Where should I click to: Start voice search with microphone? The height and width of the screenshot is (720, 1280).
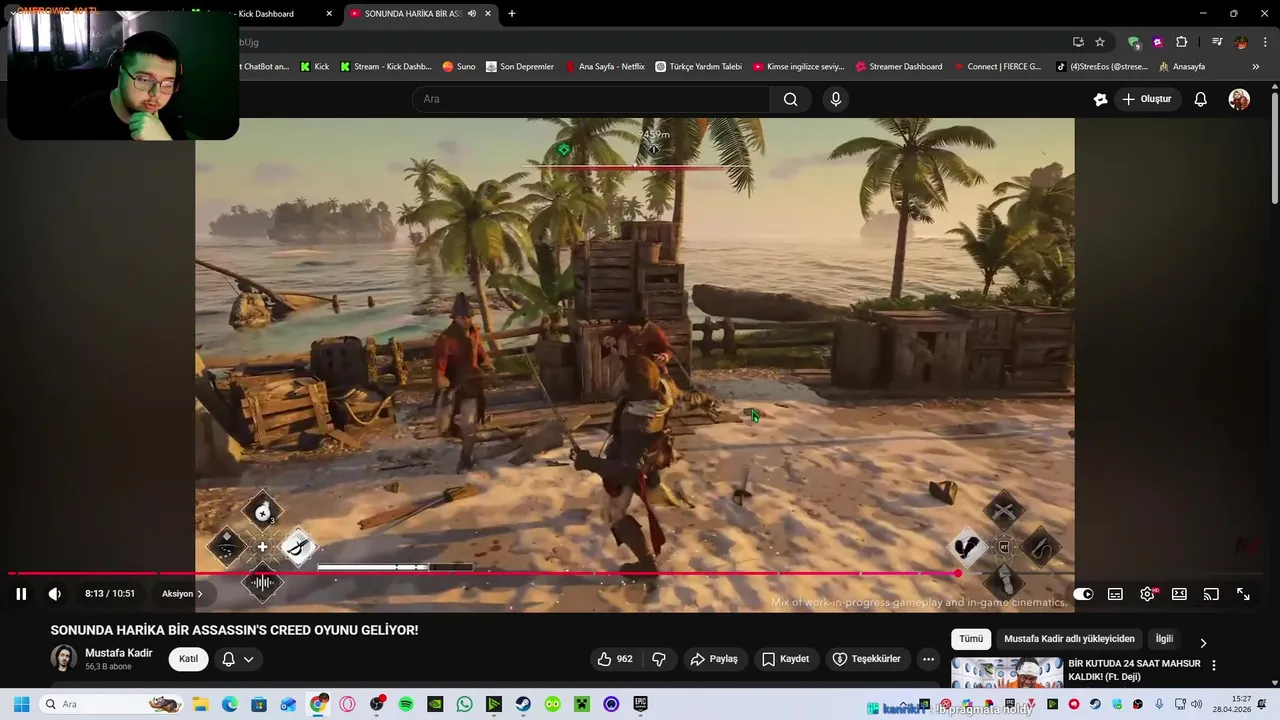tap(836, 99)
